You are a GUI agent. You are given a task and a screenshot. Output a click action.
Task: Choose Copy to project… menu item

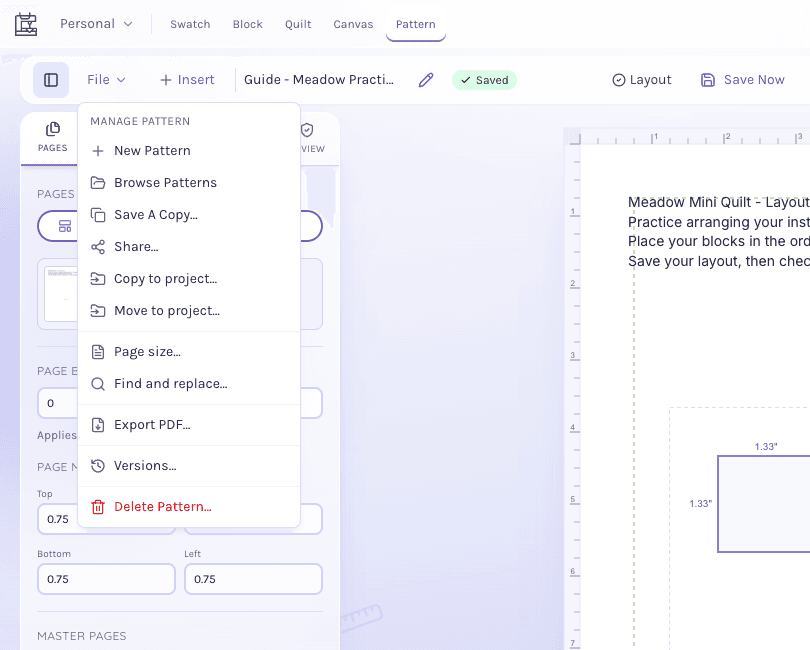tap(189, 278)
